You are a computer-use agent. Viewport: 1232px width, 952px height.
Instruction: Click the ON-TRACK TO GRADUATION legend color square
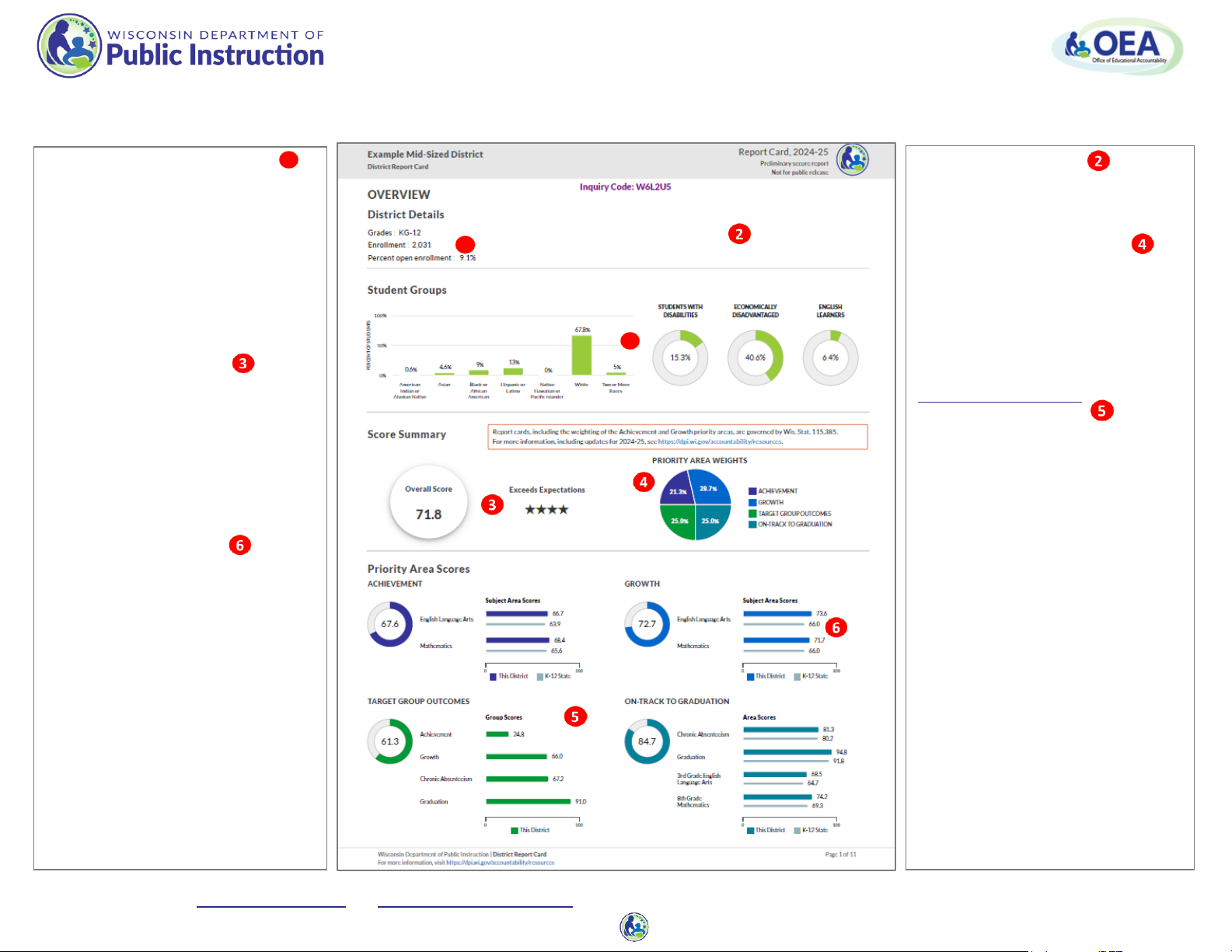[x=752, y=525]
